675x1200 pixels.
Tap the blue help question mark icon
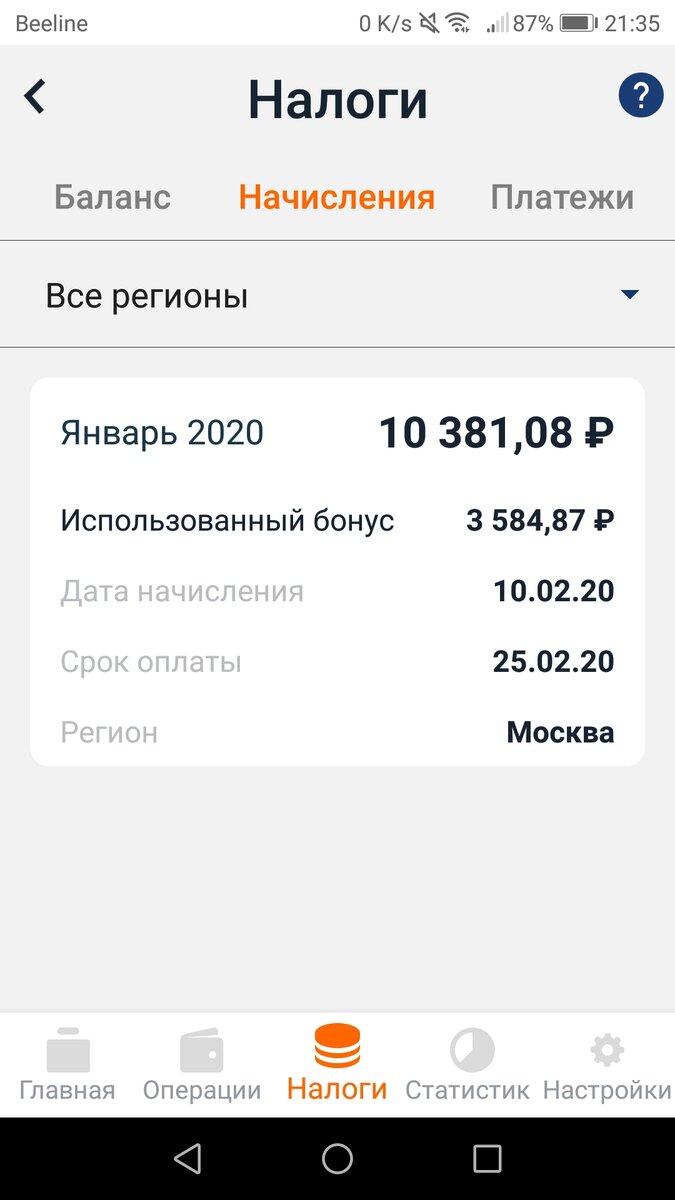click(x=641, y=95)
